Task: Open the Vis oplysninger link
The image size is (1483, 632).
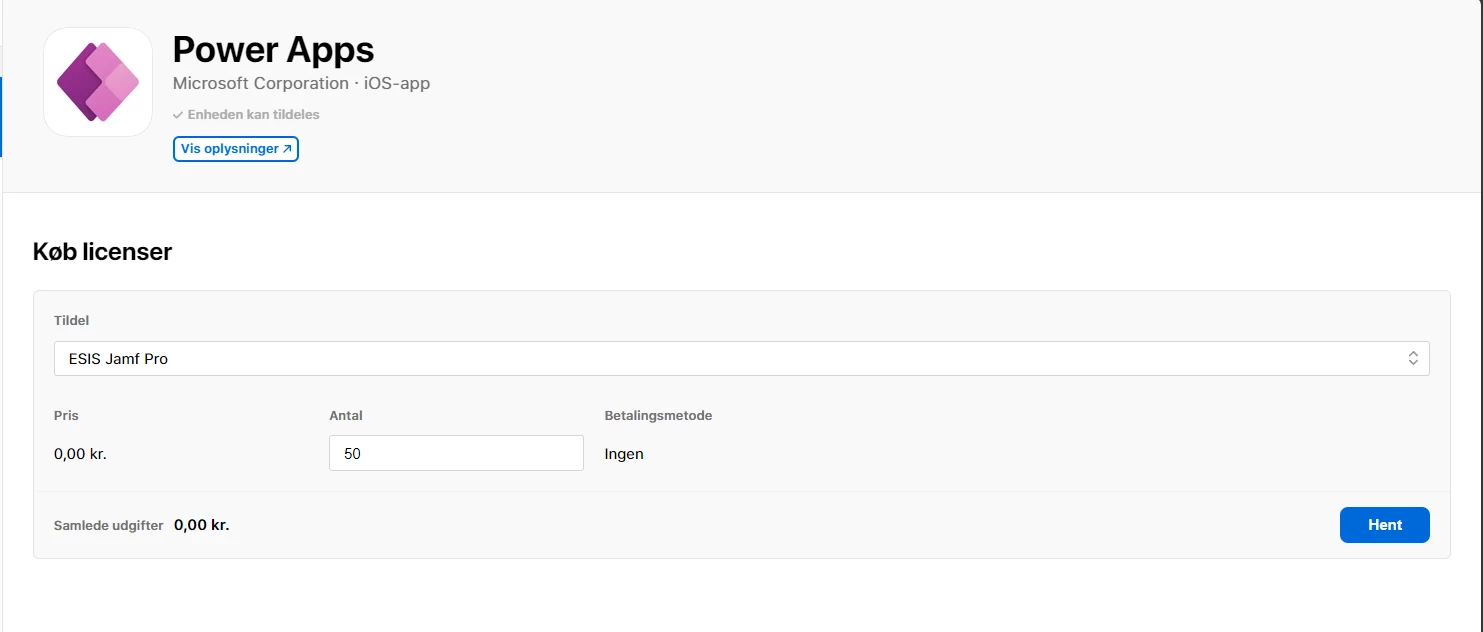Action: [236, 149]
